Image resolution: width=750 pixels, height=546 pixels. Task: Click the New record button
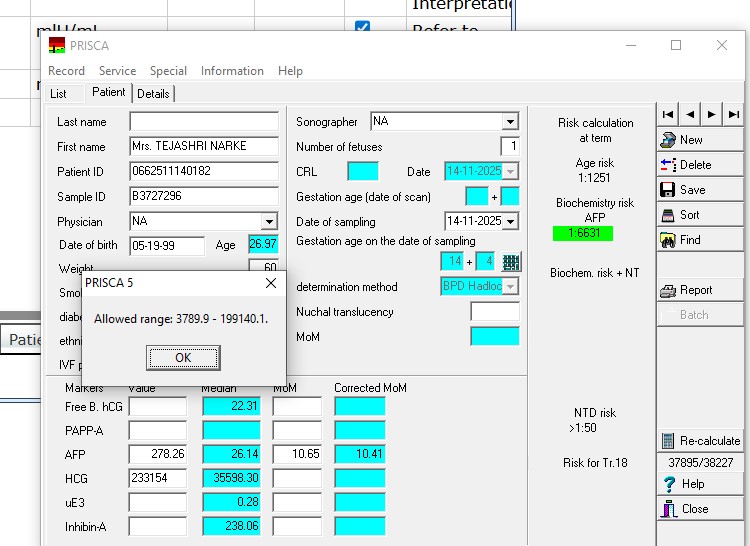tap(699, 140)
